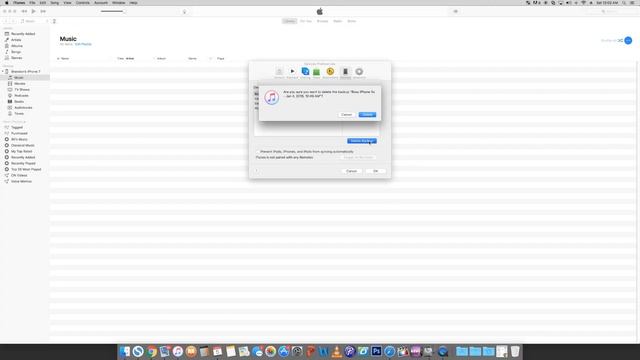Collapse the iPhone 7 device tree
The width and height of the screenshot is (640, 360).
coord(3,71)
